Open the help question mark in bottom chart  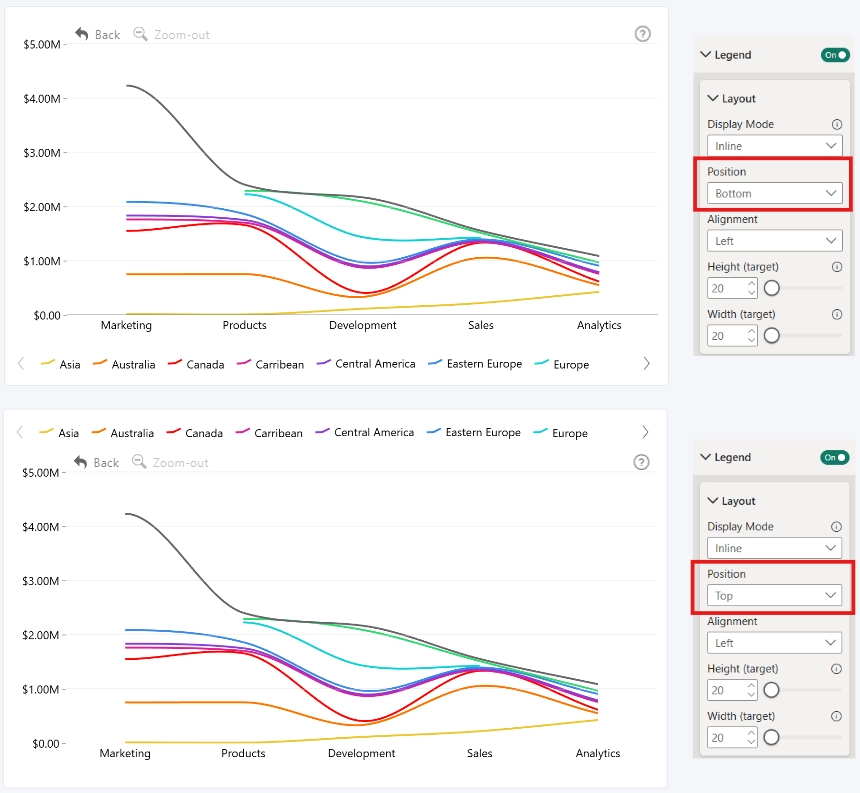pyautogui.click(x=642, y=462)
